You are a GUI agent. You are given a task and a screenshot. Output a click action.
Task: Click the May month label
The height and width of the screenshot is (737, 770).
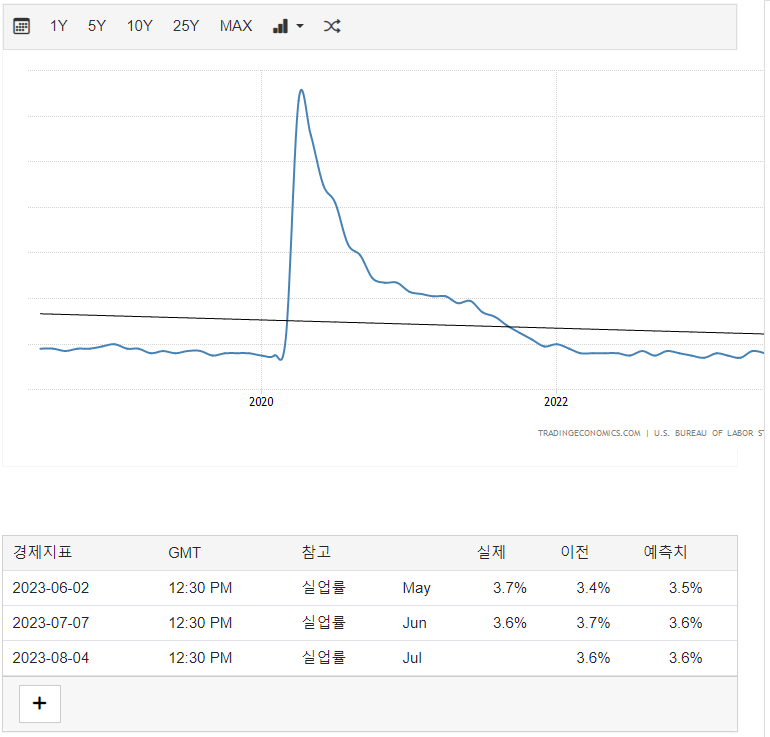(416, 588)
